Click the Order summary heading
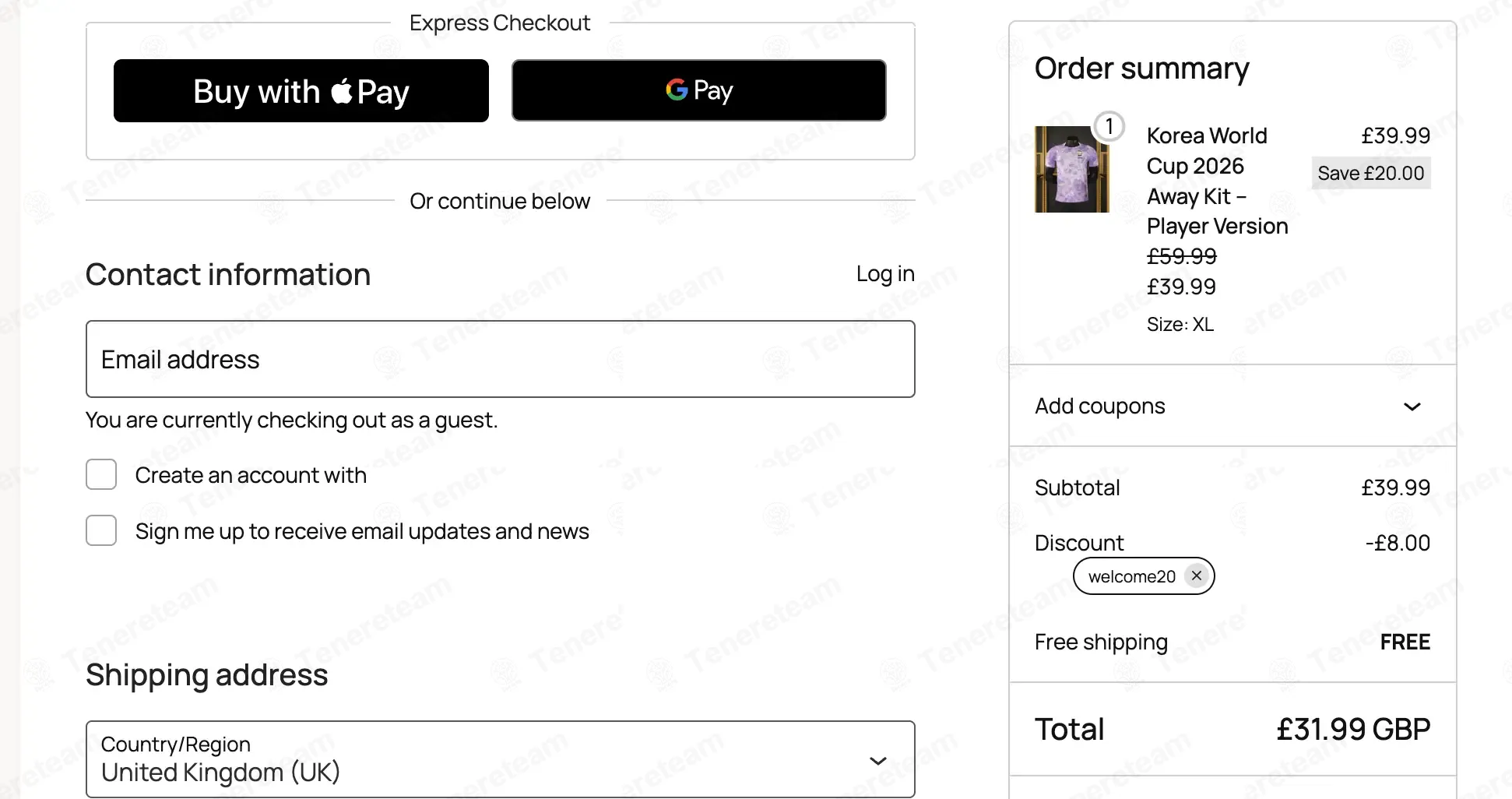1512x799 pixels. click(1141, 69)
